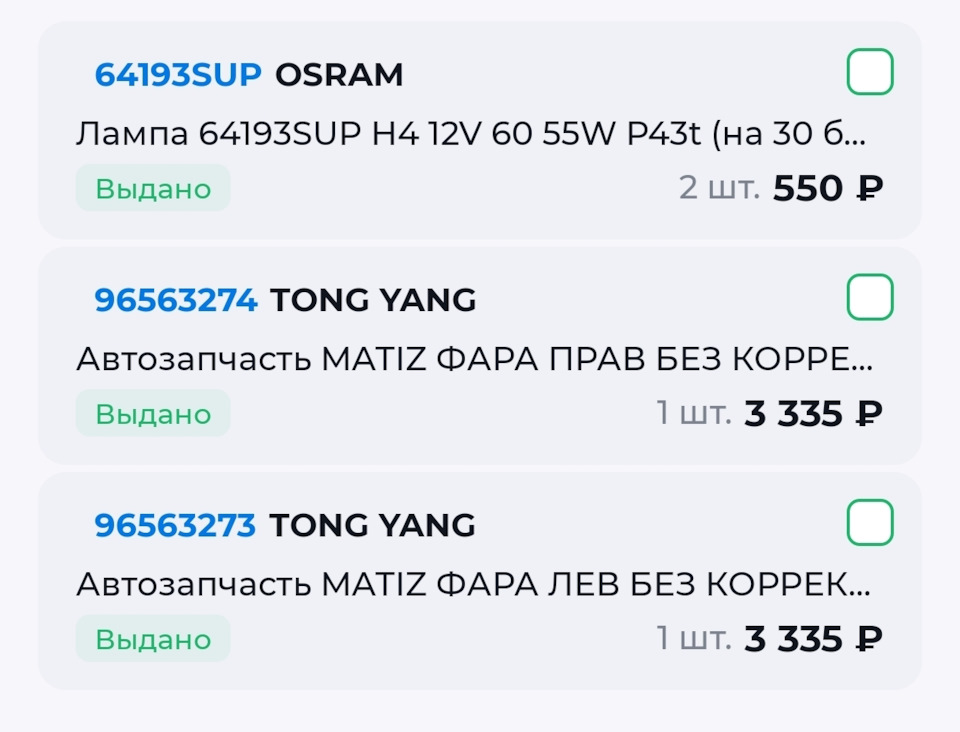Open the 96563274 part number link
960x732 pixels.
(176, 300)
